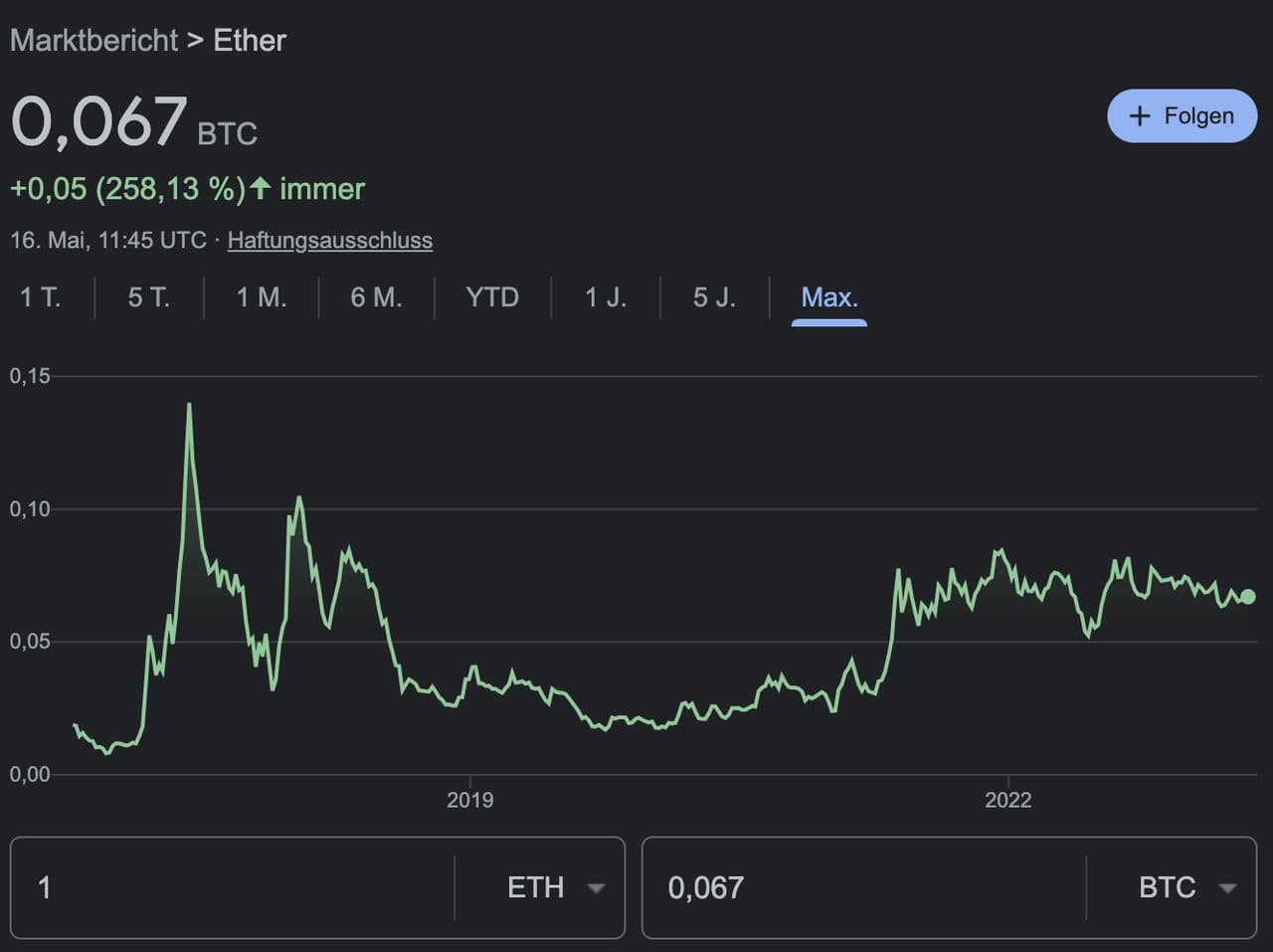Go to Marktbericht breadcrumb link
This screenshot has width=1273, height=952.
93,41
